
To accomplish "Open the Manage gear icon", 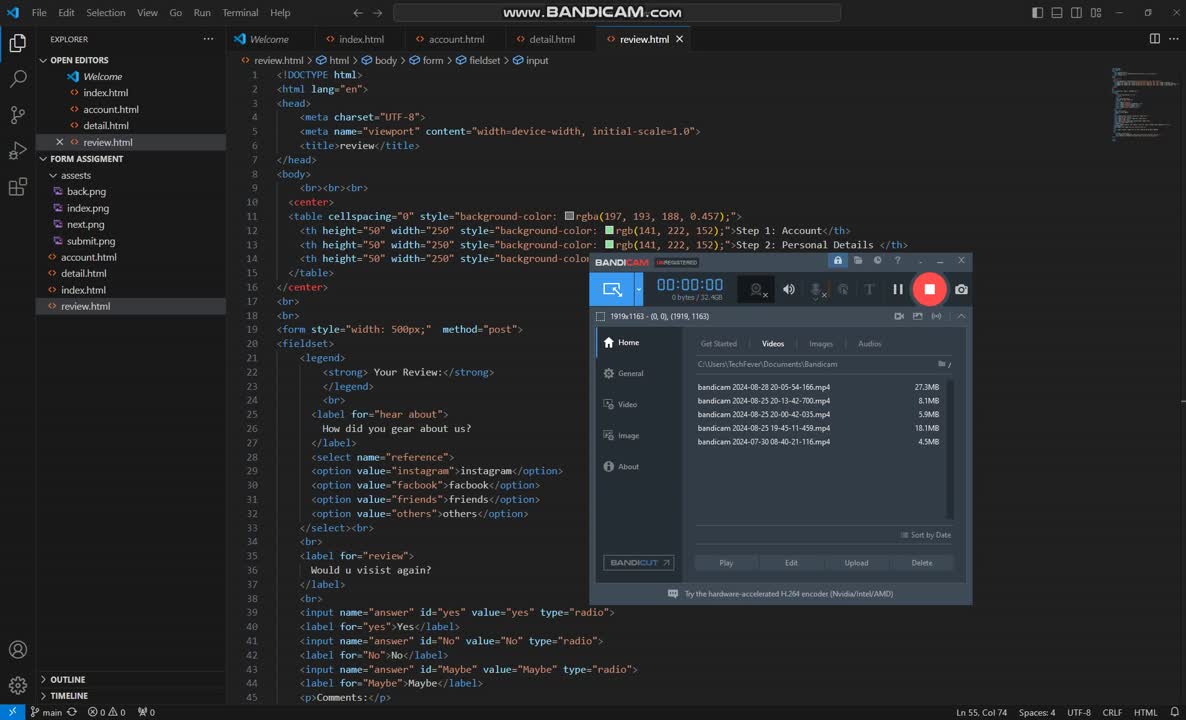I will [x=17, y=685].
